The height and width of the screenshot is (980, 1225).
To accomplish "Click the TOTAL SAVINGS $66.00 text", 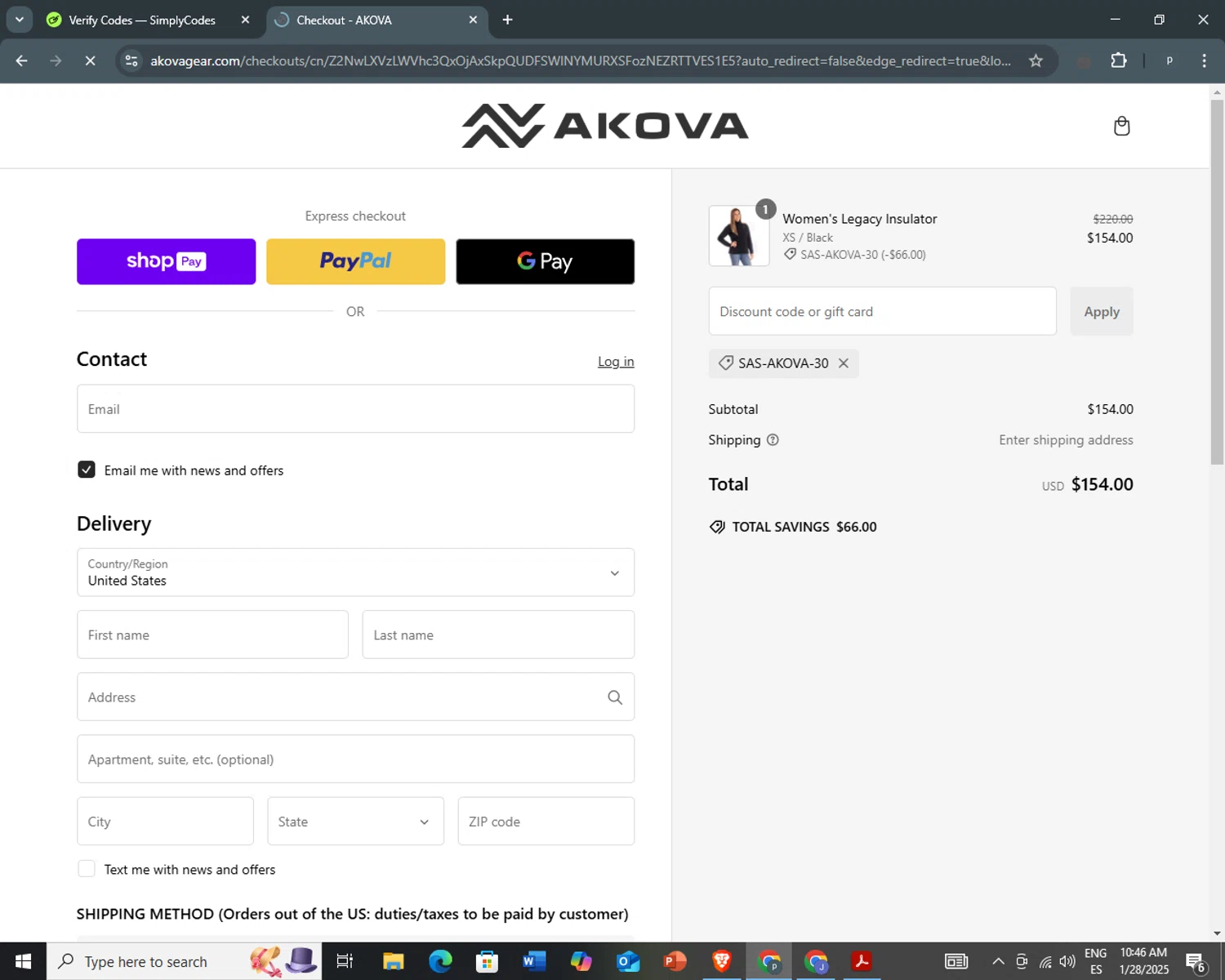I will coord(804,527).
